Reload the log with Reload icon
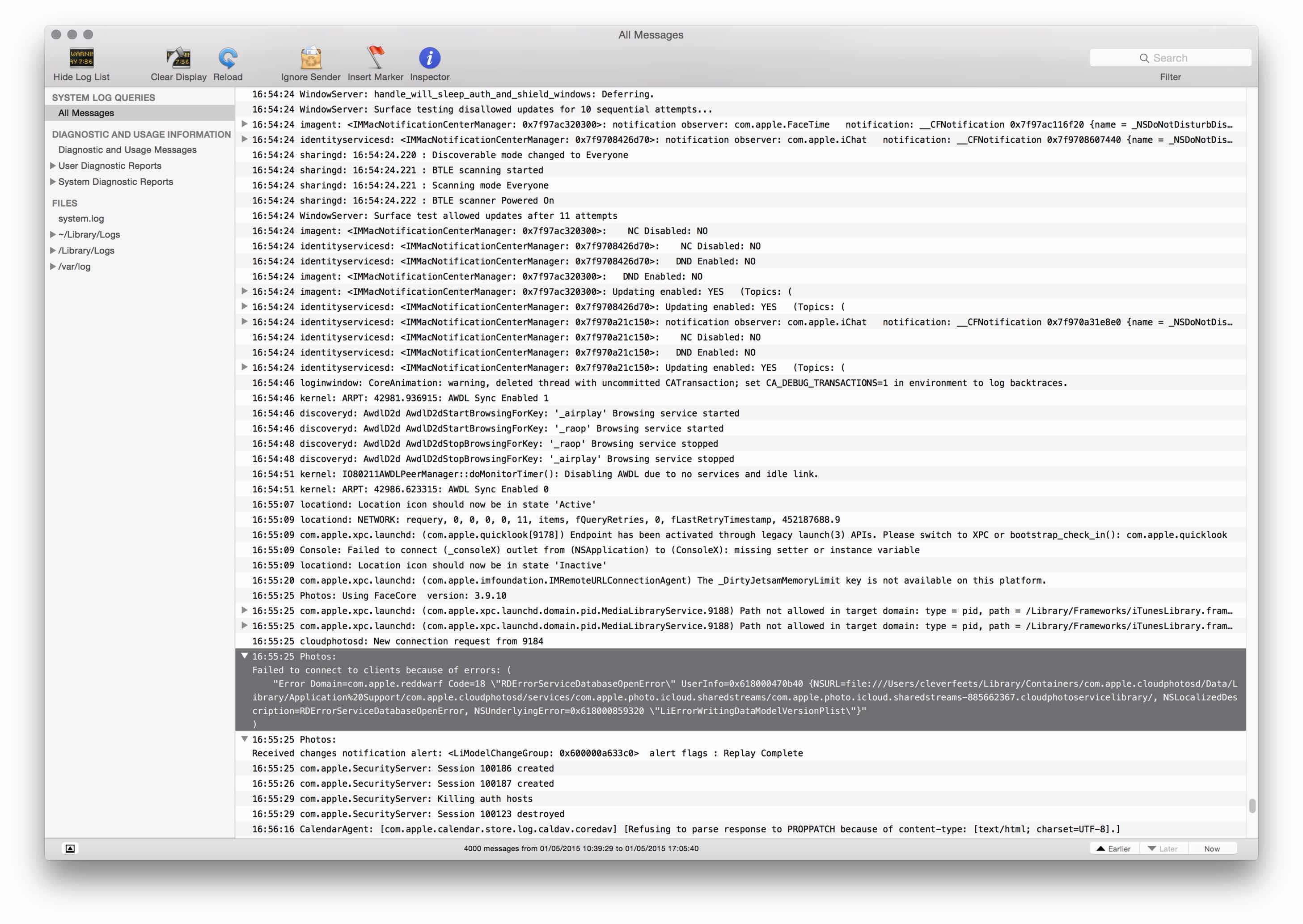The image size is (1303, 924). [x=228, y=58]
